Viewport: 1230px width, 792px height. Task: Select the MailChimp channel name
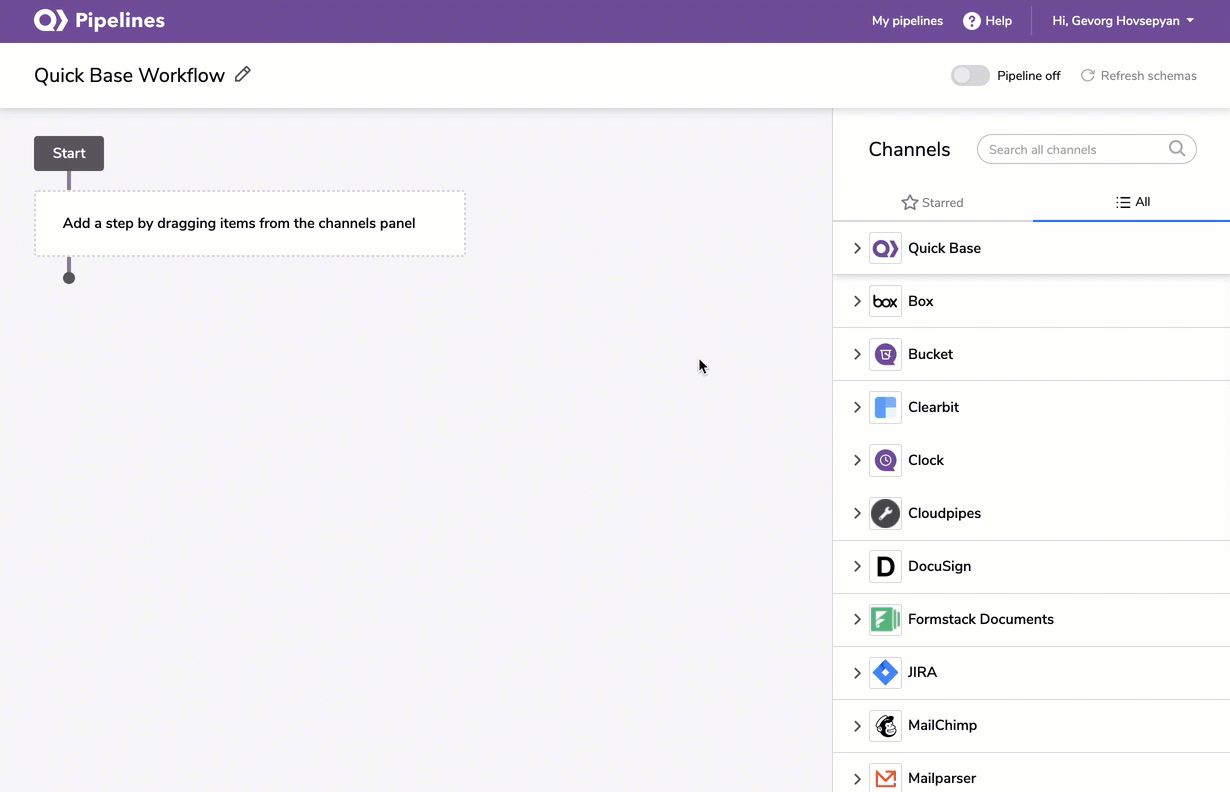[x=942, y=725]
